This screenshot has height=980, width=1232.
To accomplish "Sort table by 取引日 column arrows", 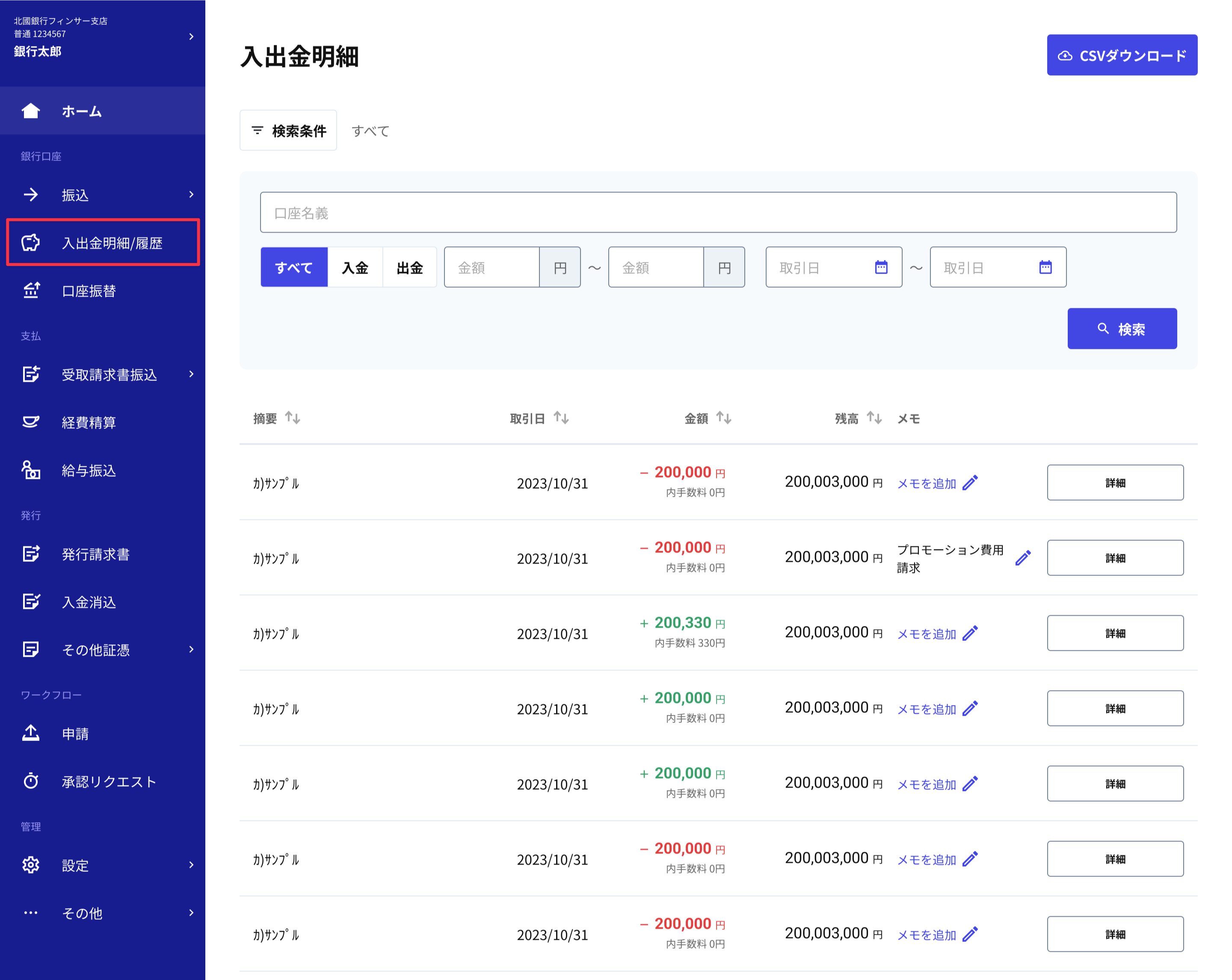I will tap(560, 418).
